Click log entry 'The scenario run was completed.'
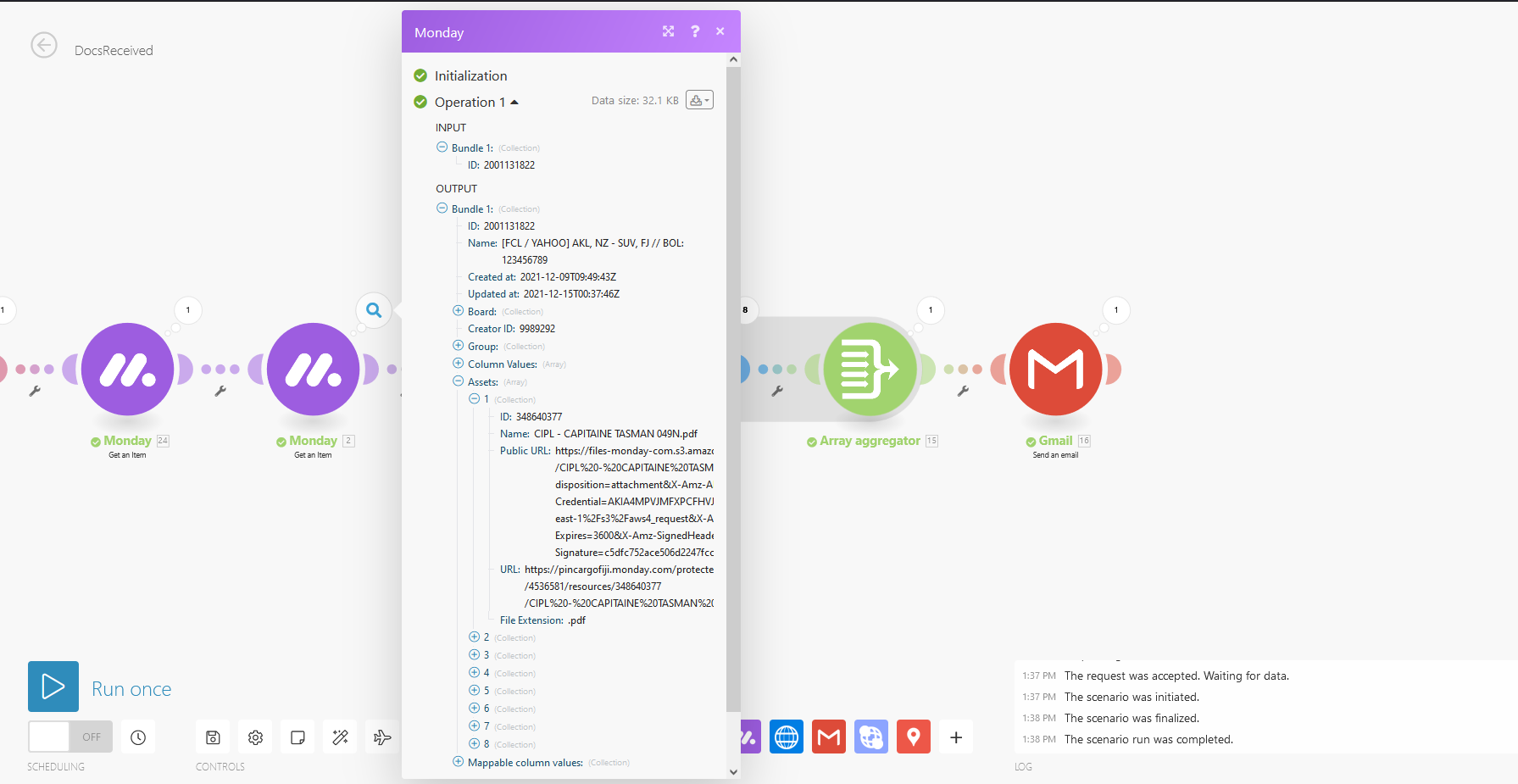 click(1148, 739)
